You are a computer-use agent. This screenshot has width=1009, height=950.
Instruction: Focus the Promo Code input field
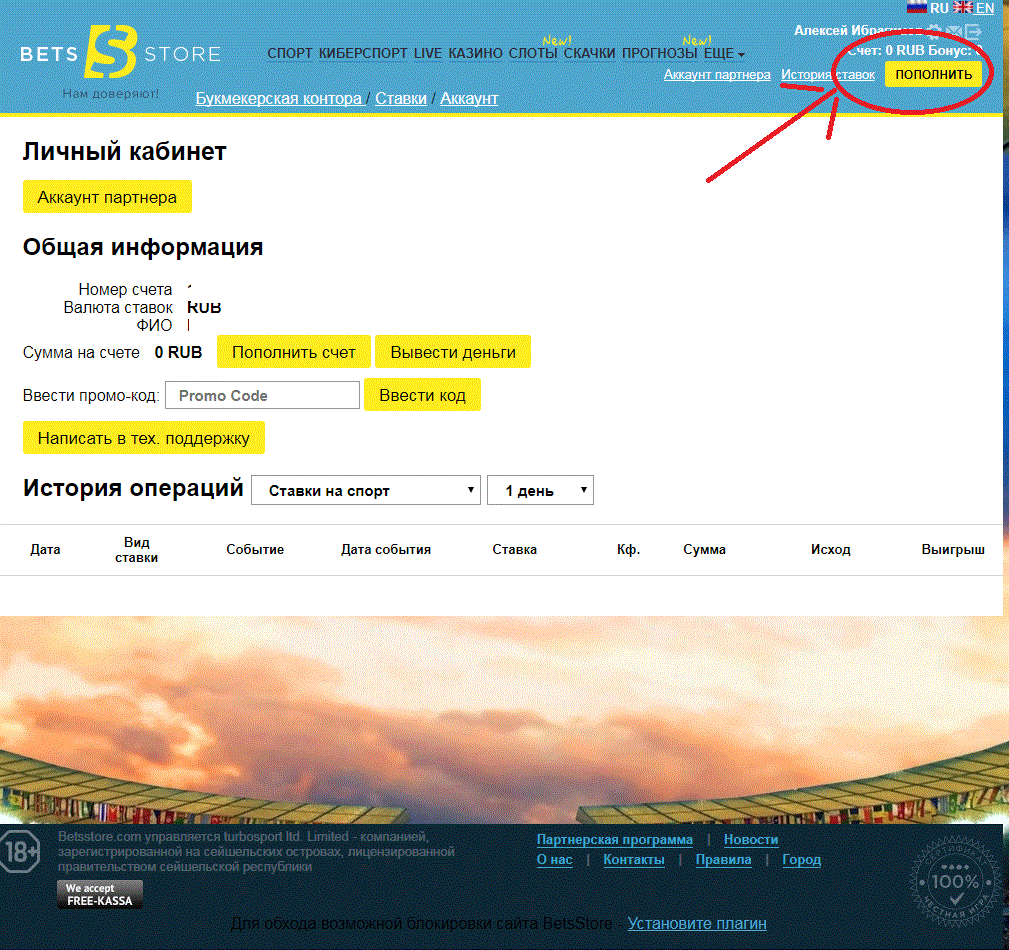click(x=263, y=395)
